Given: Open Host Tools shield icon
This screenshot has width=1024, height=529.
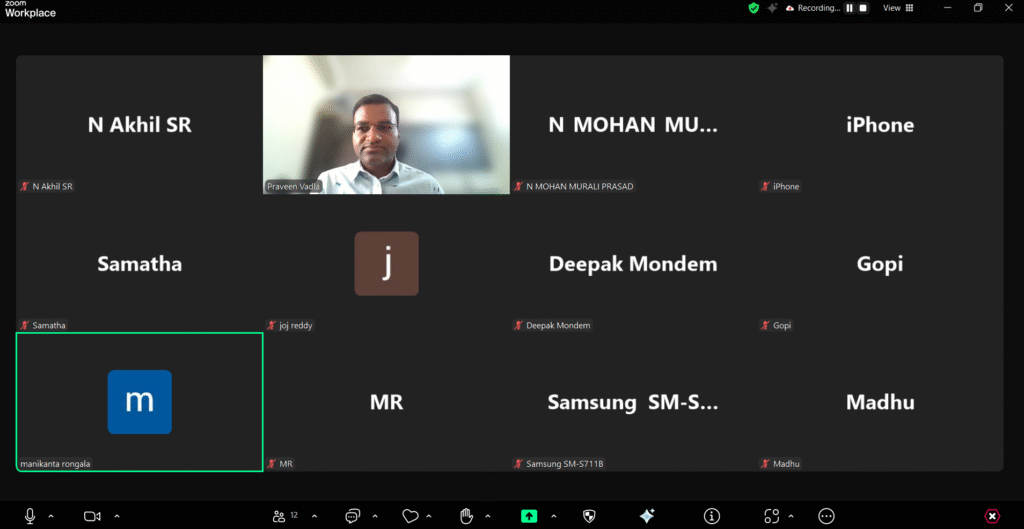Looking at the screenshot, I should (589, 516).
